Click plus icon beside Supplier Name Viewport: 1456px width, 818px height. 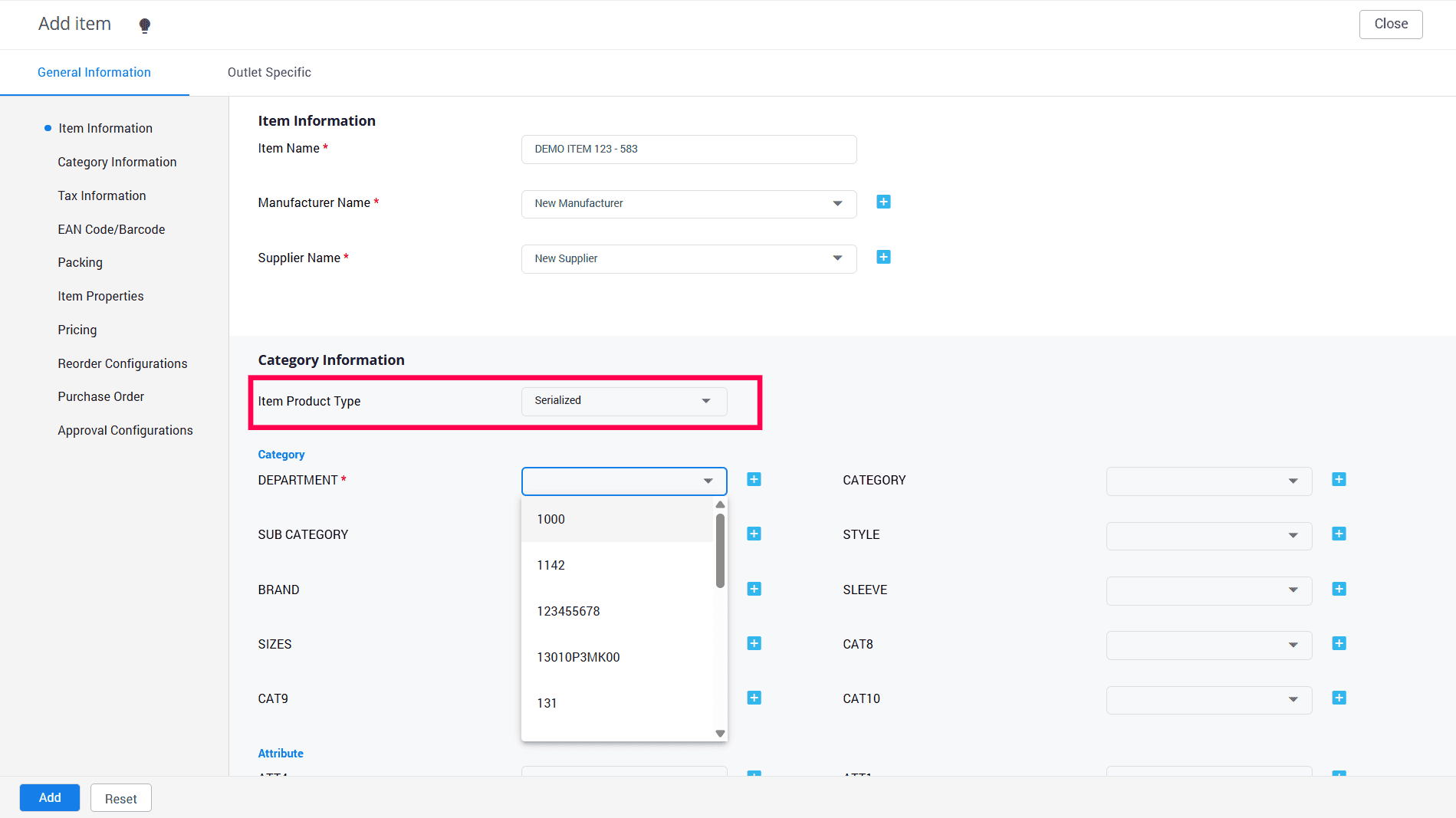(883, 258)
